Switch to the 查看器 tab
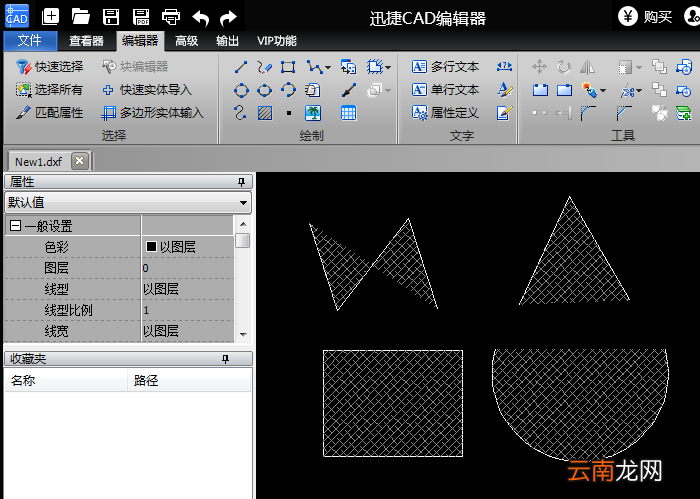The image size is (700, 499). tap(86, 41)
